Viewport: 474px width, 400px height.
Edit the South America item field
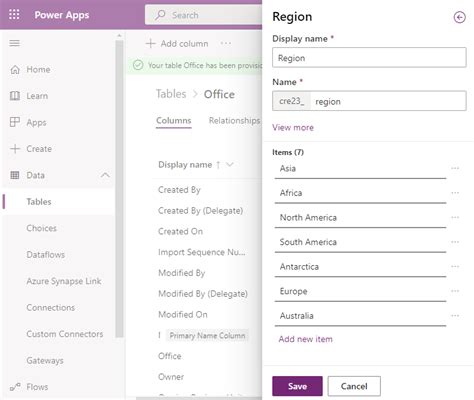pyautogui.click(x=360, y=242)
